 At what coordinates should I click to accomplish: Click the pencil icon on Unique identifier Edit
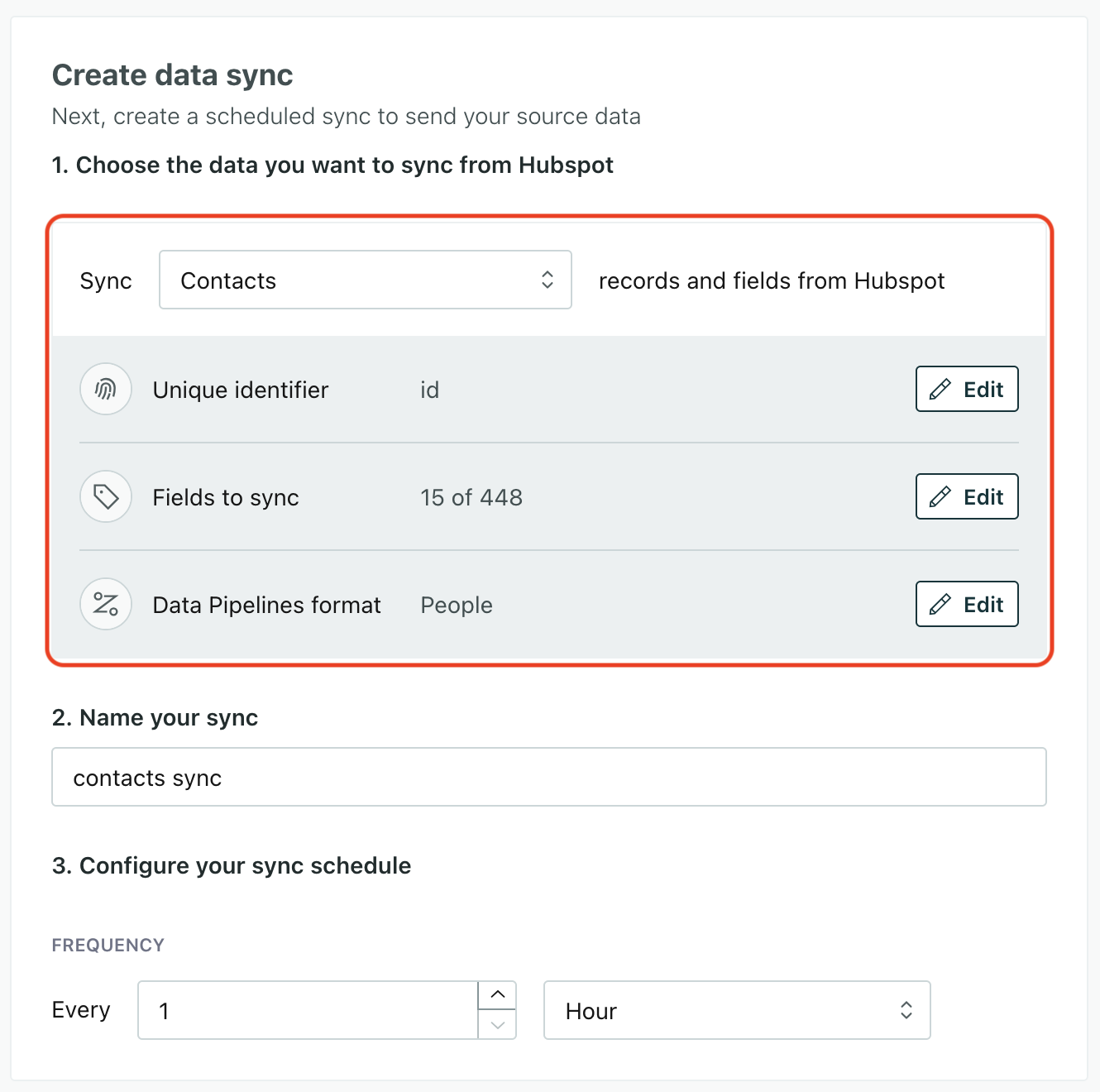click(940, 389)
